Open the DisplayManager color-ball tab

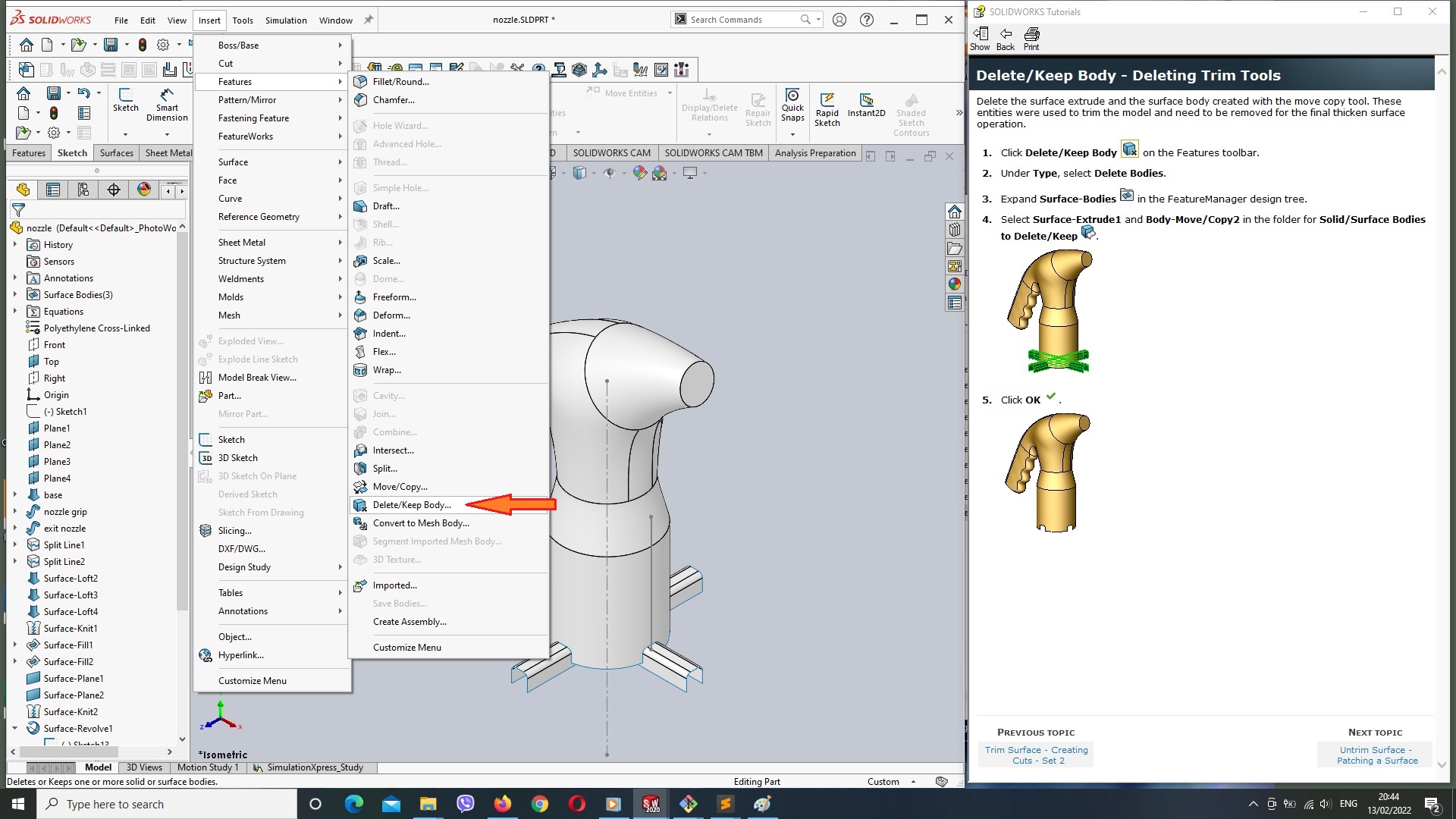pos(144,190)
